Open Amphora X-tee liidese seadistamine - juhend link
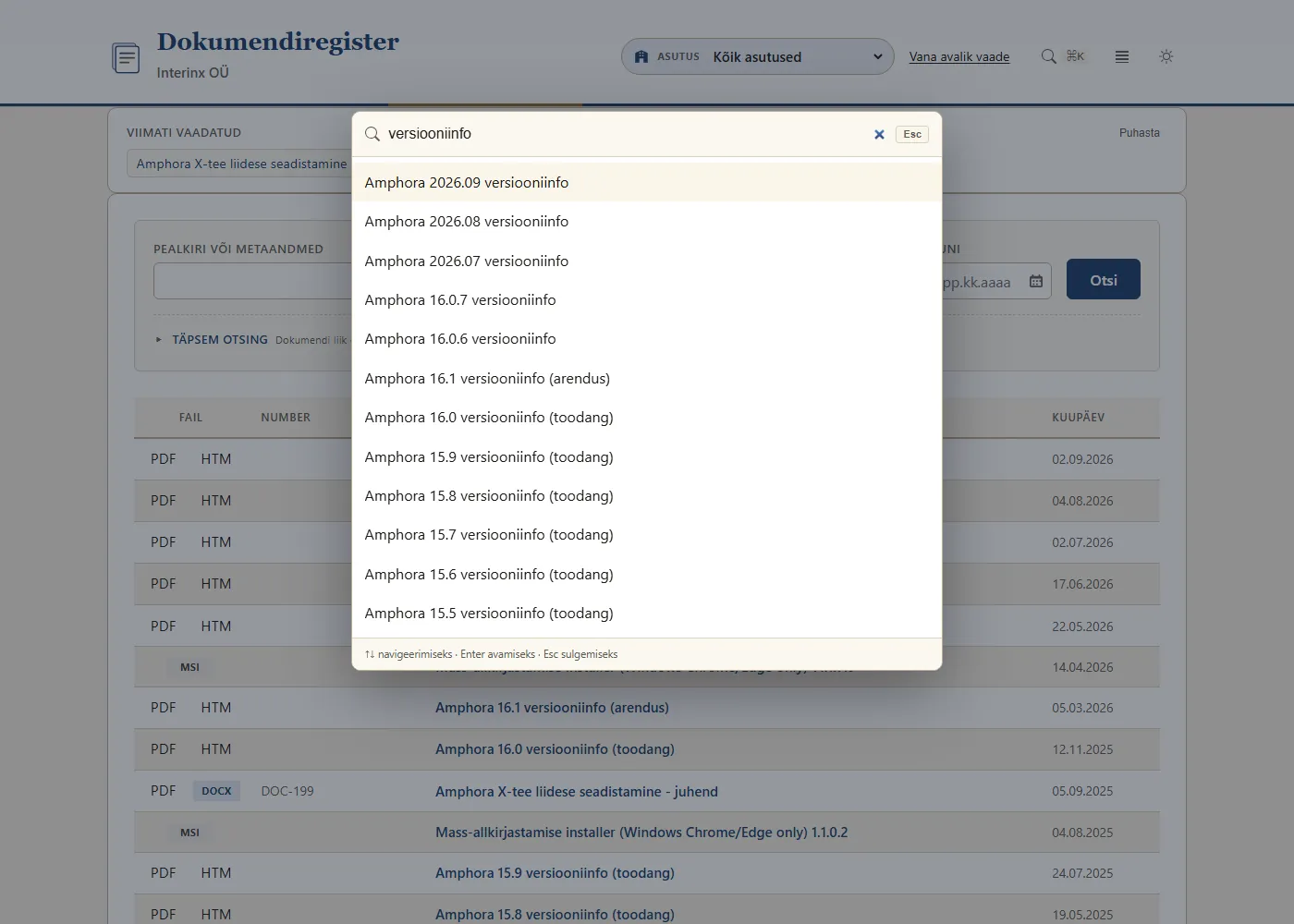The width and height of the screenshot is (1294, 924). coord(577,791)
